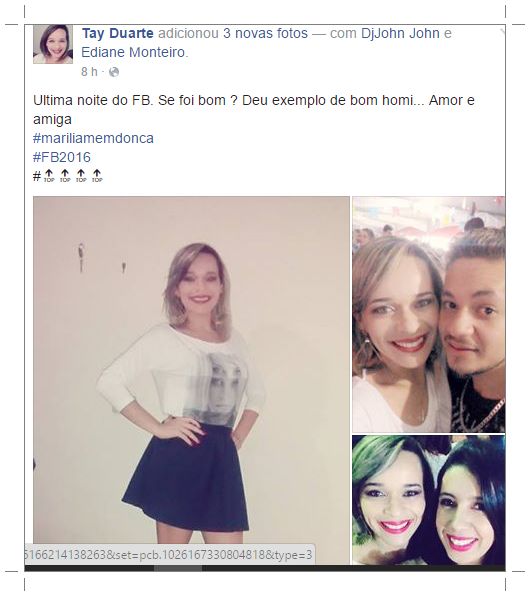Click the post text 'Ultima noite do FB'
This screenshot has width=530, height=596.
(x=93, y=101)
